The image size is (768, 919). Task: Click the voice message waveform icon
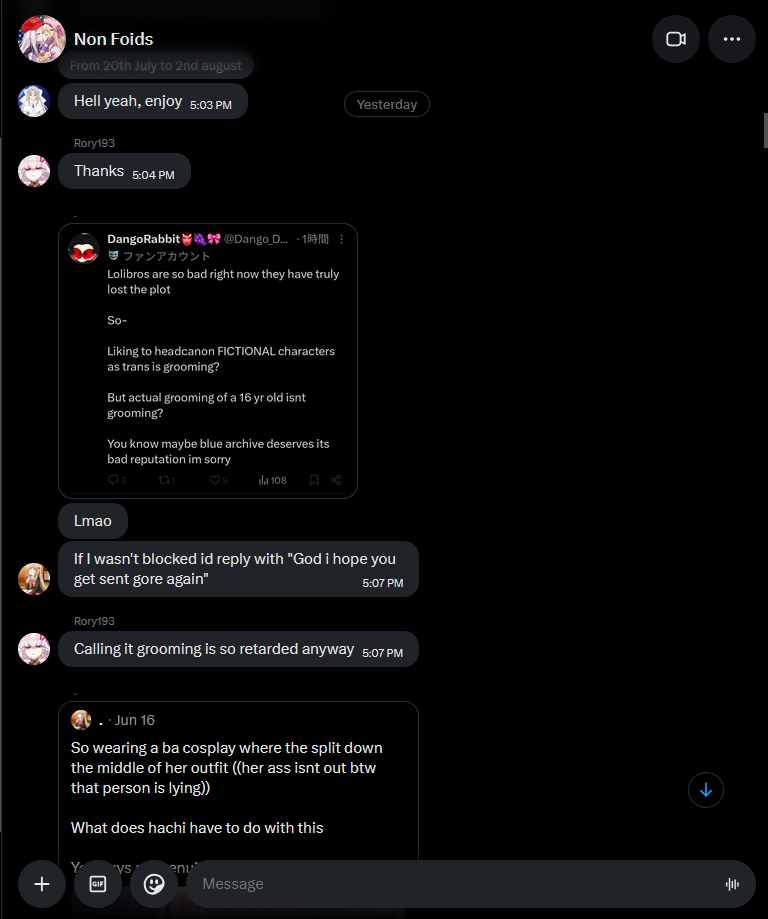(x=732, y=884)
